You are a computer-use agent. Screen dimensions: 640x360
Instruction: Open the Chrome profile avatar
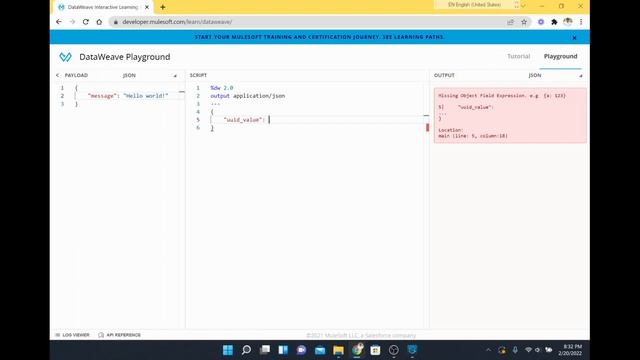(568, 22)
